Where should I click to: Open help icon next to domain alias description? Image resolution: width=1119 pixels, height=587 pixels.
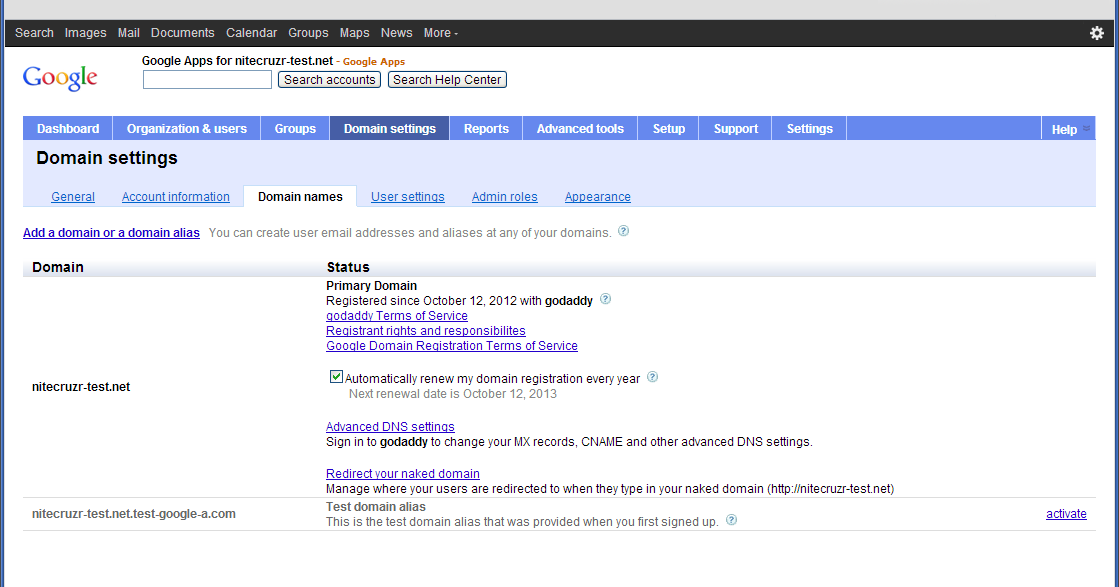624,231
